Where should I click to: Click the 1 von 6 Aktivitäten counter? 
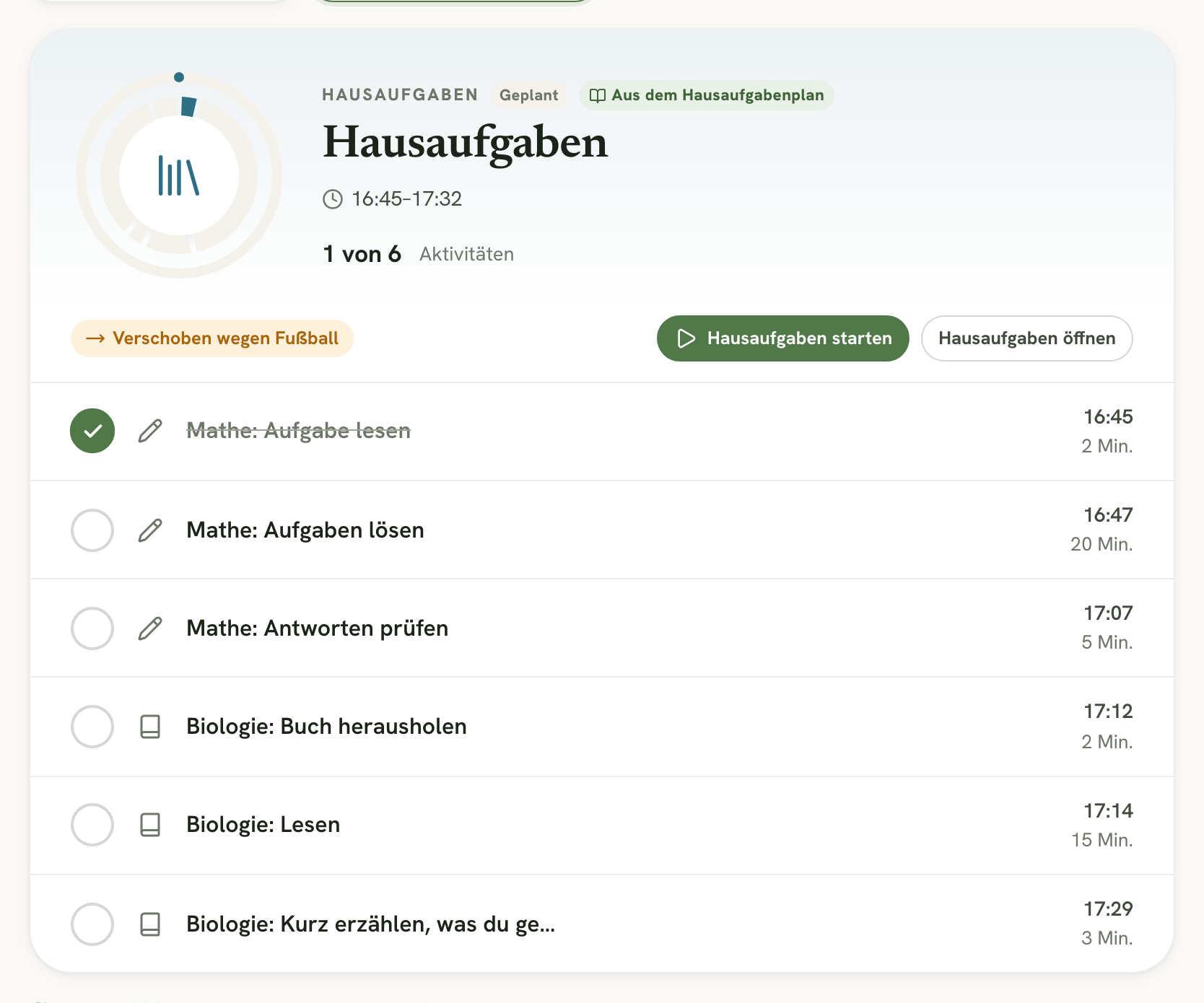click(419, 254)
